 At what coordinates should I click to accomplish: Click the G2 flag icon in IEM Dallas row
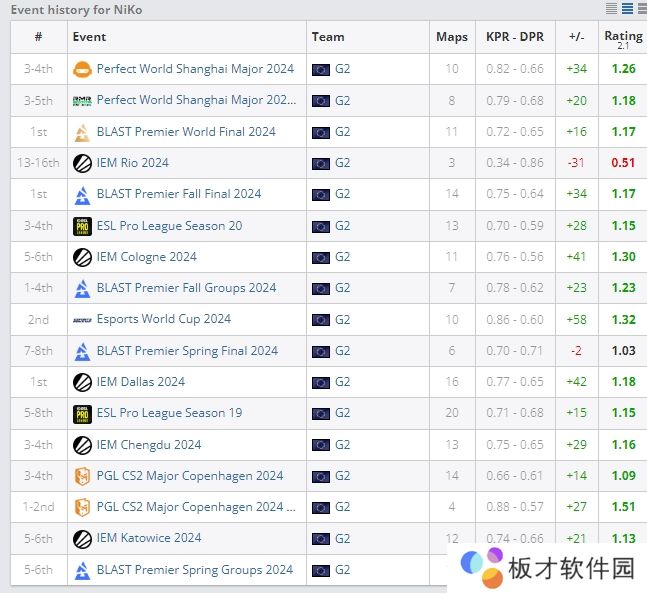coord(321,382)
